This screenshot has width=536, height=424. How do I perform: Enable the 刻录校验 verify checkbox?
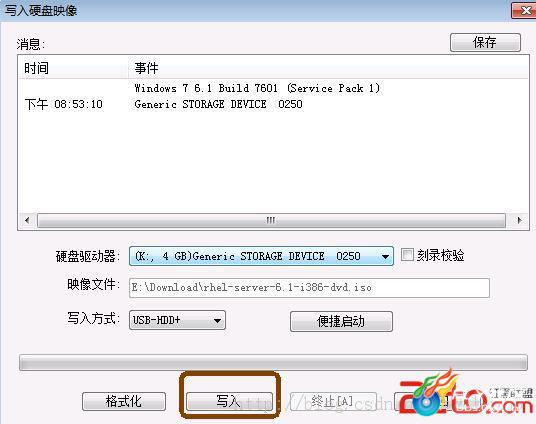407,255
